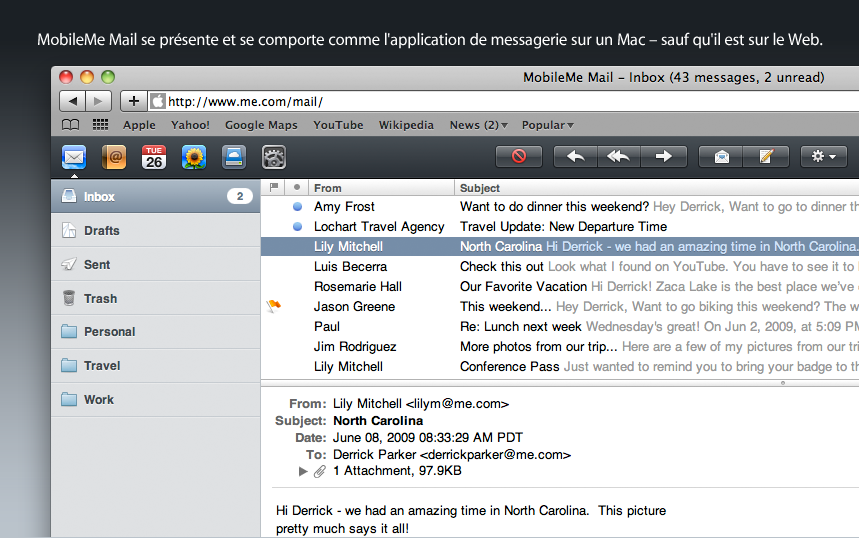Screen dimensions: 860x538
Task: Open the Wikipedia bookmark
Action: (406, 125)
